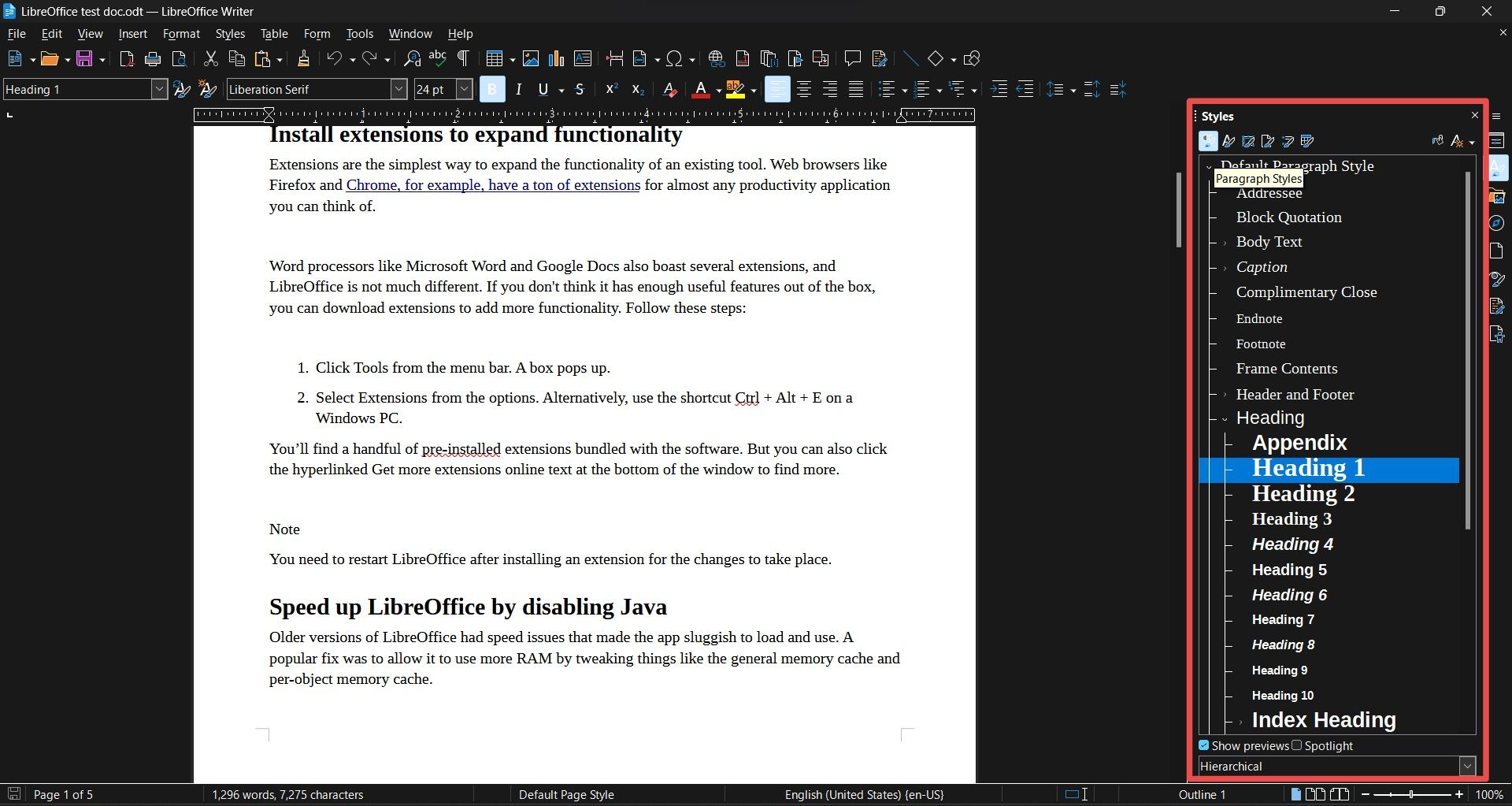
Task: Open the paragraph style name dropdown
Action: pyautogui.click(x=158, y=89)
